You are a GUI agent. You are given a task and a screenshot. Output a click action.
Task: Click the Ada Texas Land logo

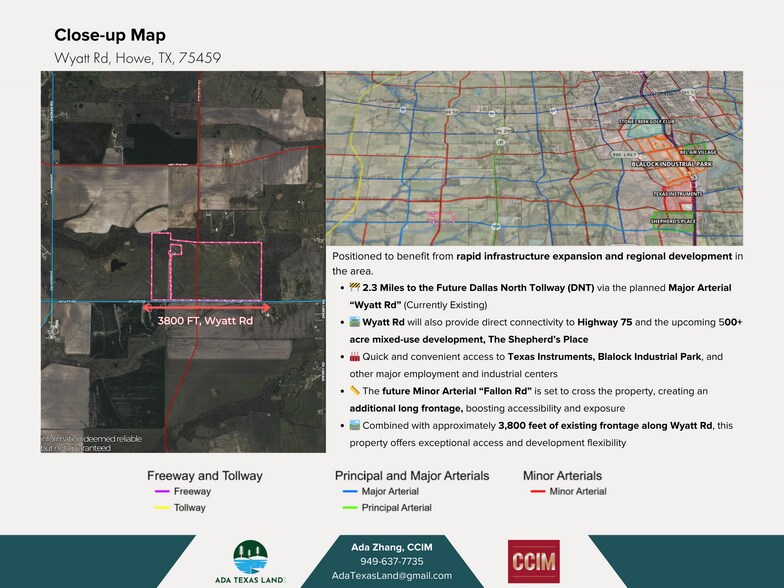point(250,562)
